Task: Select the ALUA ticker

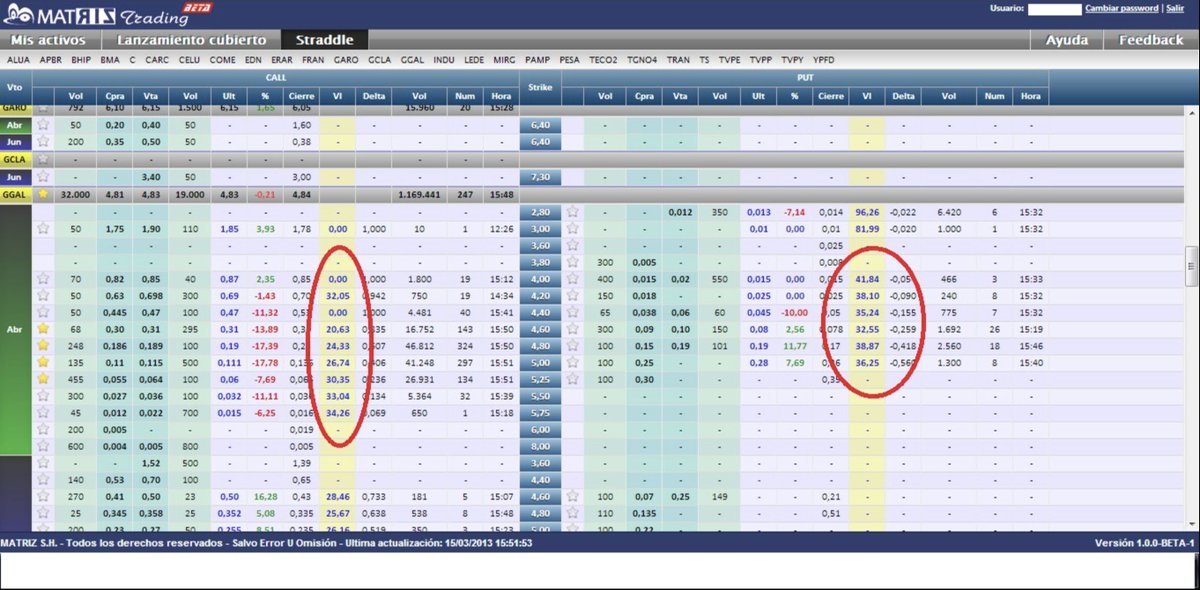Action: pyautogui.click(x=18, y=60)
